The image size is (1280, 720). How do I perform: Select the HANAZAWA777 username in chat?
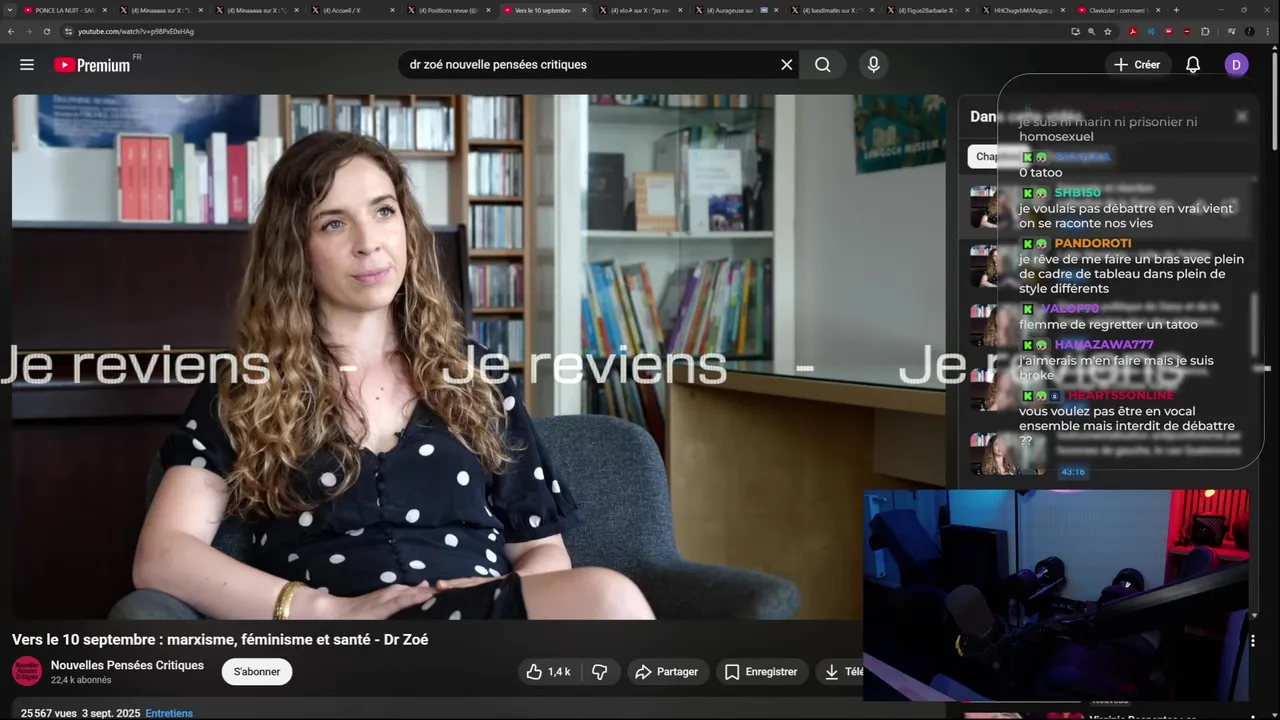[1104, 345]
